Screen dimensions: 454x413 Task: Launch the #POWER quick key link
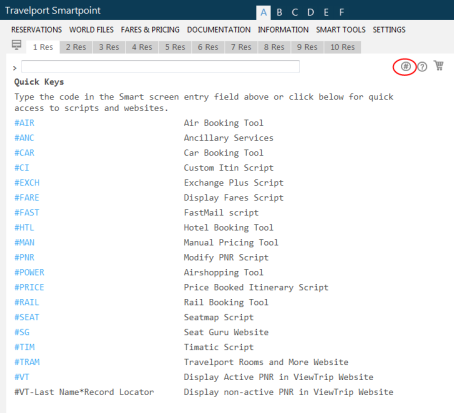(29, 272)
